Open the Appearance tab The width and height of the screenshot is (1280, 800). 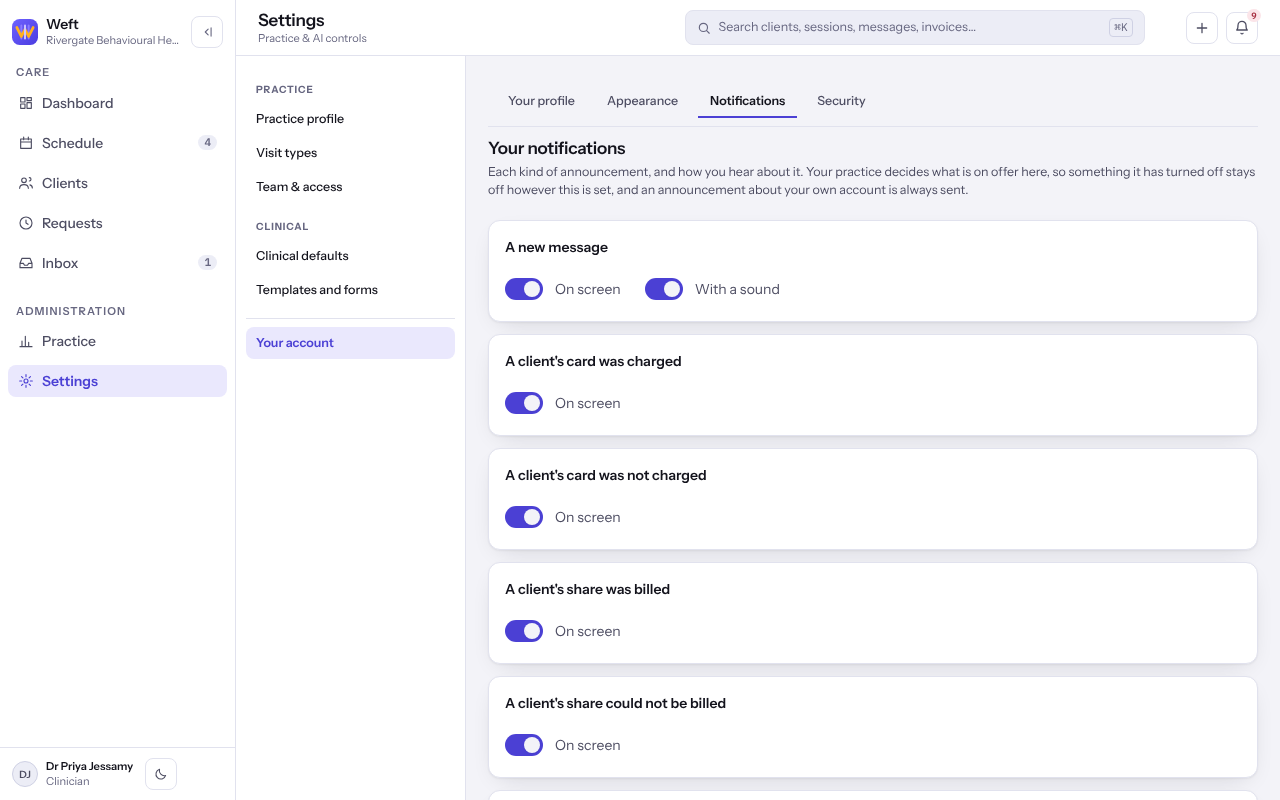pyautogui.click(x=642, y=101)
